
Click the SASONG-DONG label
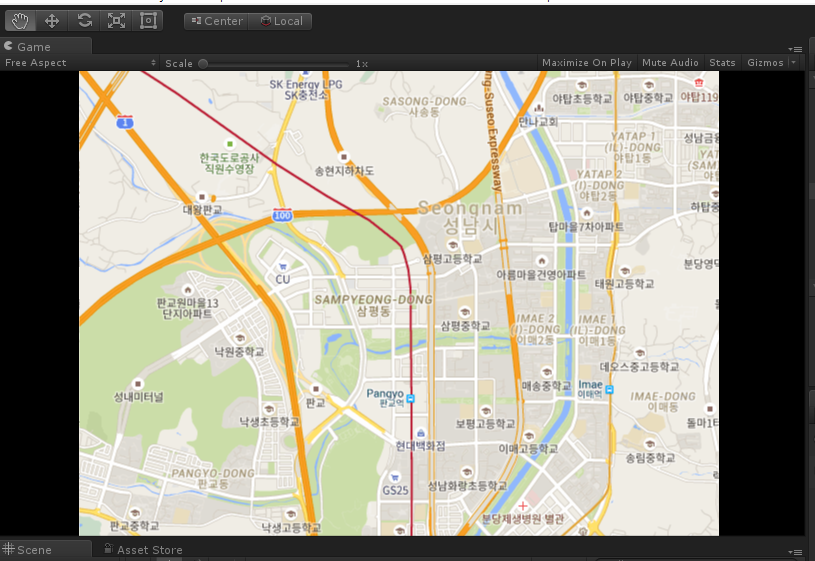pos(425,101)
